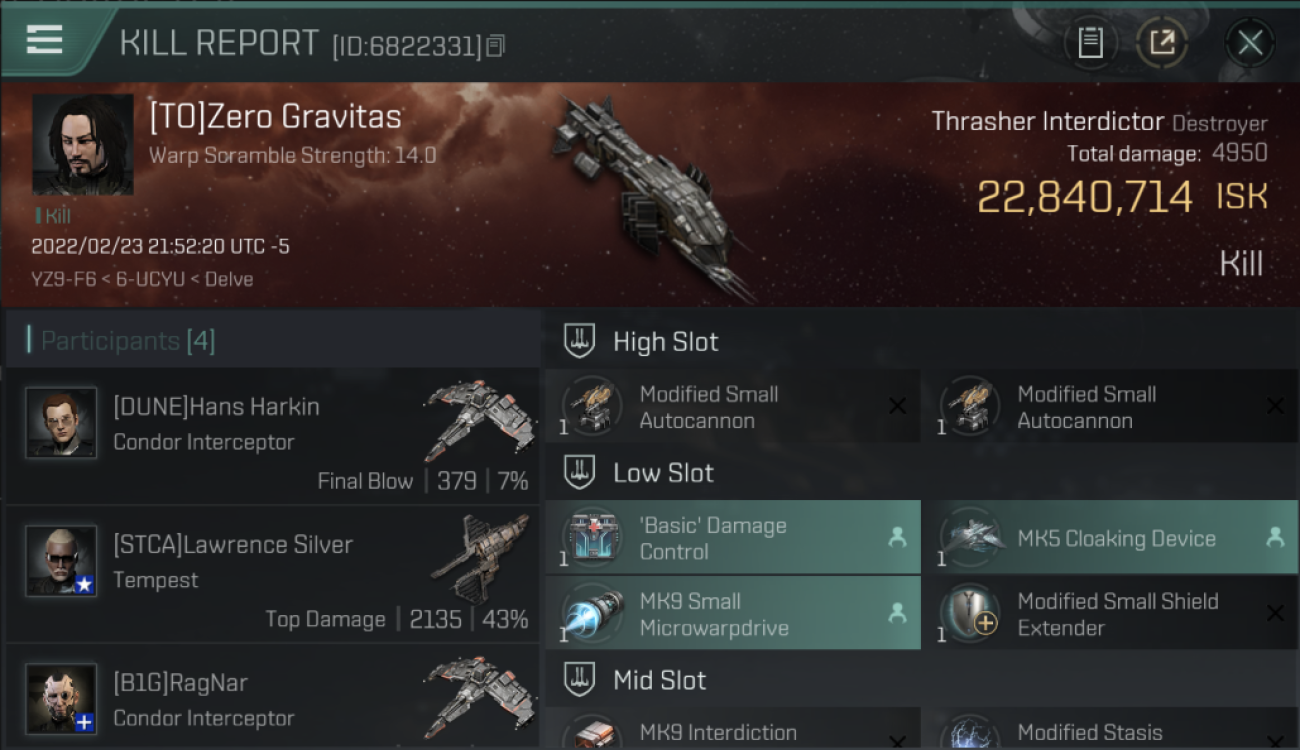Select the MK5 Cloaking Device icon
Screen dimensions: 1300x750
point(970,538)
